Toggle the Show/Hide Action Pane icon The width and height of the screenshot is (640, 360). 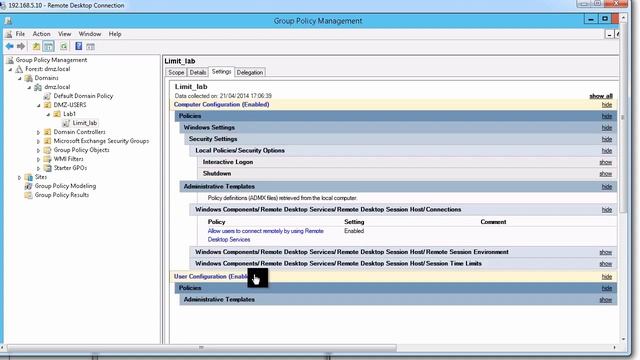91,47
